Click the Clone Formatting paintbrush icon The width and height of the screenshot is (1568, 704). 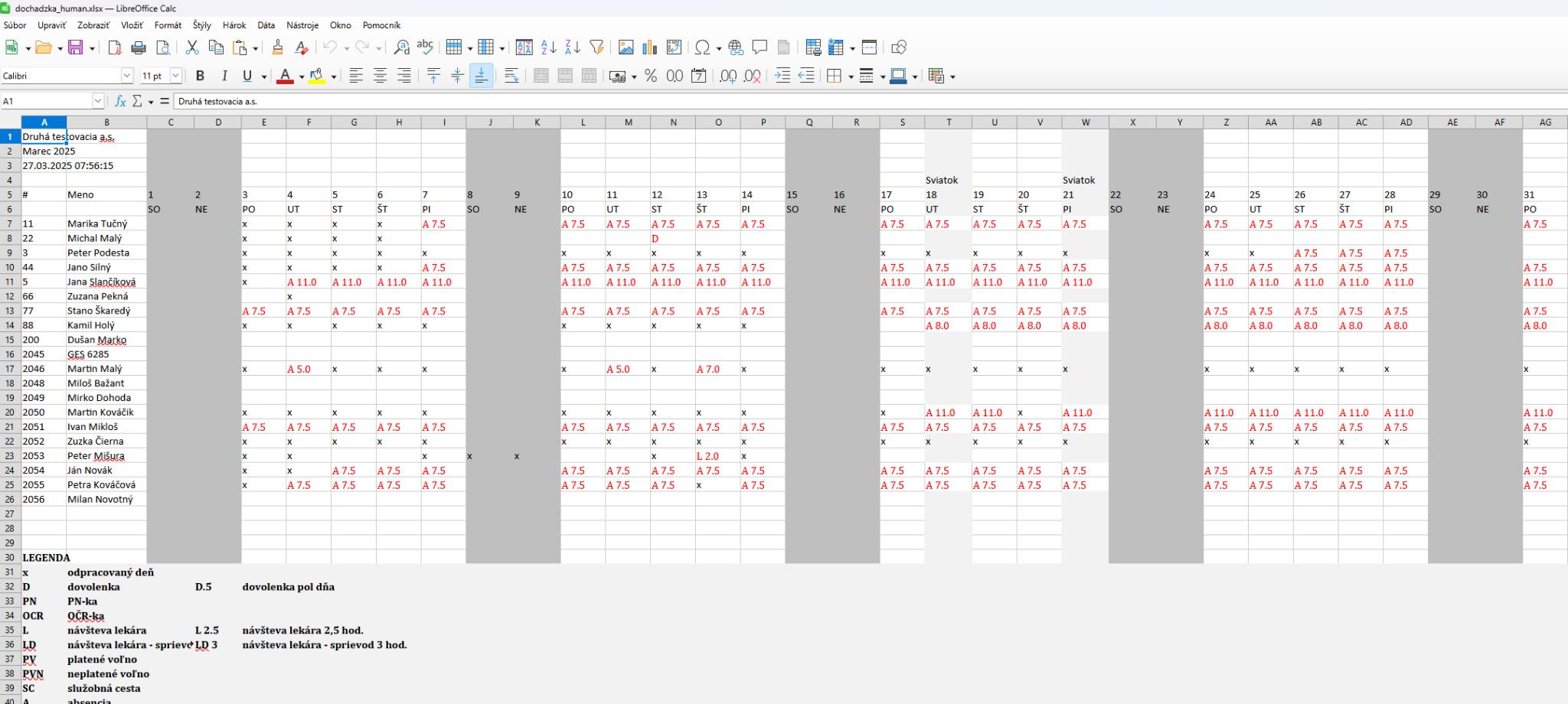click(x=277, y=47)
